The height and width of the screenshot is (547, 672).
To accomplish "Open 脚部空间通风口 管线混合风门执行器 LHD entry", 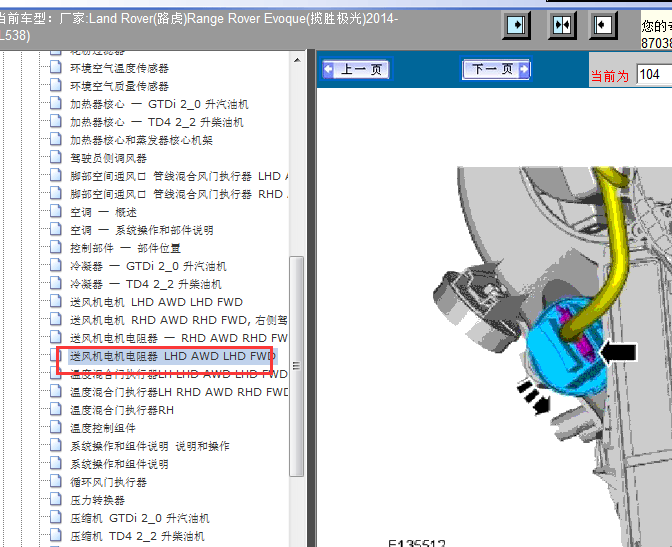I will pyautogui.click(x=179, y=176).
